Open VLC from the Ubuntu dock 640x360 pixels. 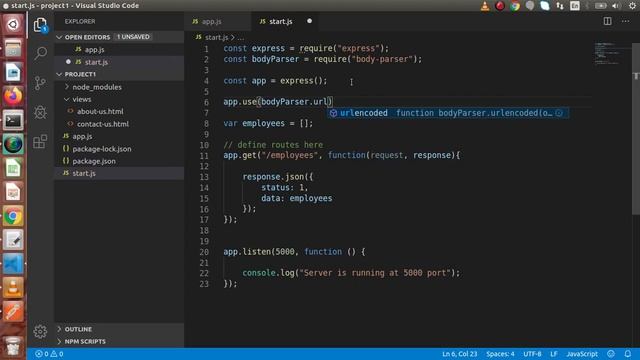(x=13, y=288)
